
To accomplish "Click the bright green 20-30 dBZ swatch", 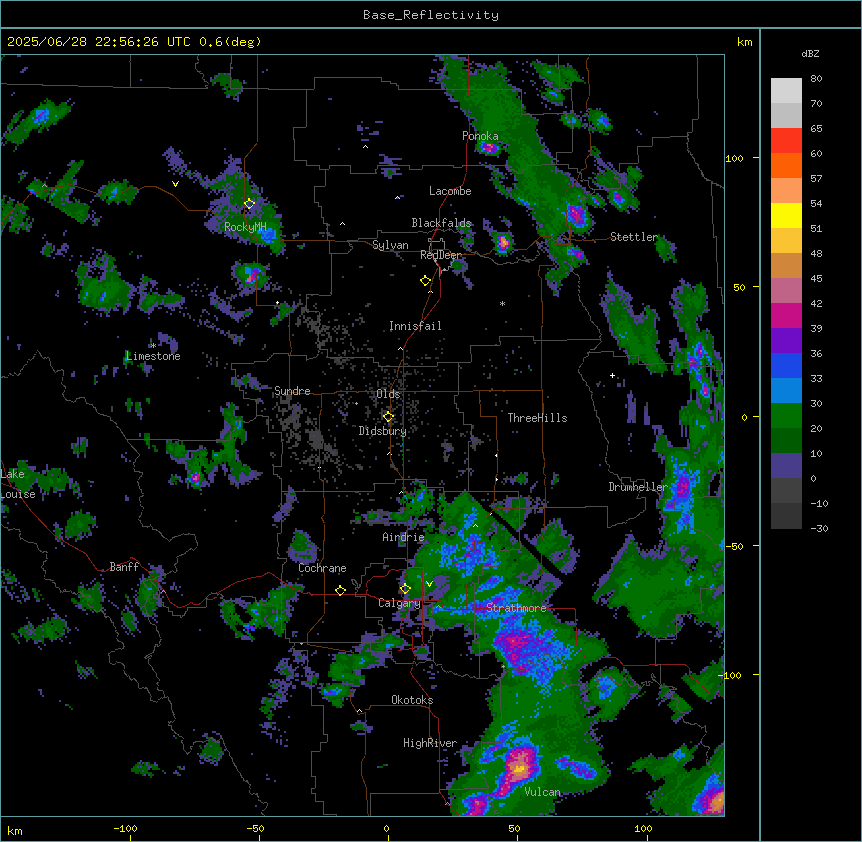I will point(786,416).
